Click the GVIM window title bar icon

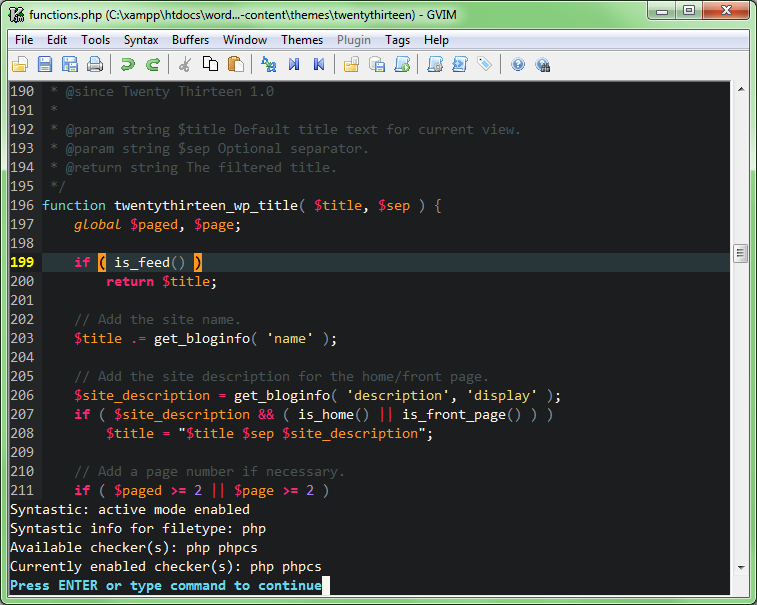[16, 14]
